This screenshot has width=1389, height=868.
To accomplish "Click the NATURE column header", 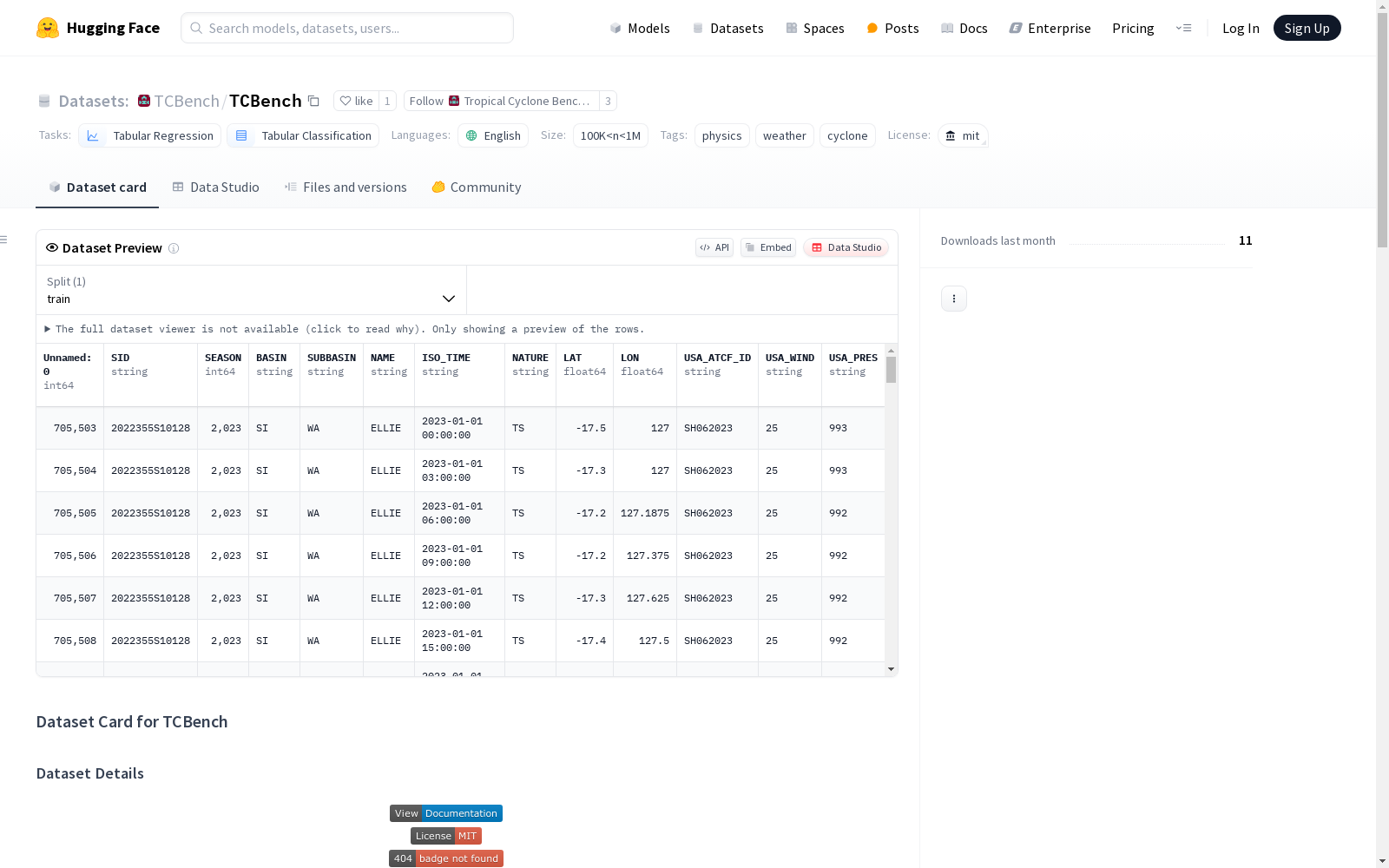I will (x=530, y=375).
